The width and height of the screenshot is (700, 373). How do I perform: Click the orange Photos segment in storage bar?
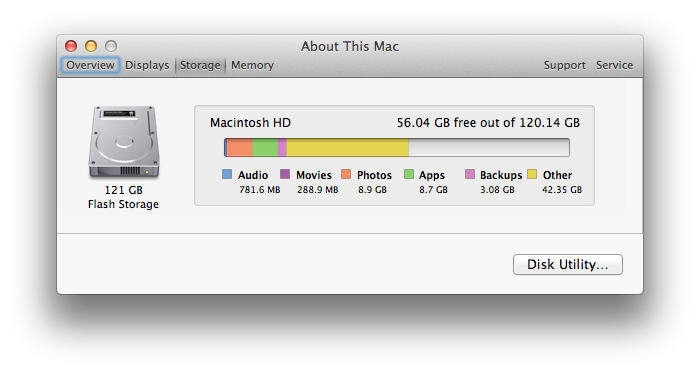click(240, 148)
